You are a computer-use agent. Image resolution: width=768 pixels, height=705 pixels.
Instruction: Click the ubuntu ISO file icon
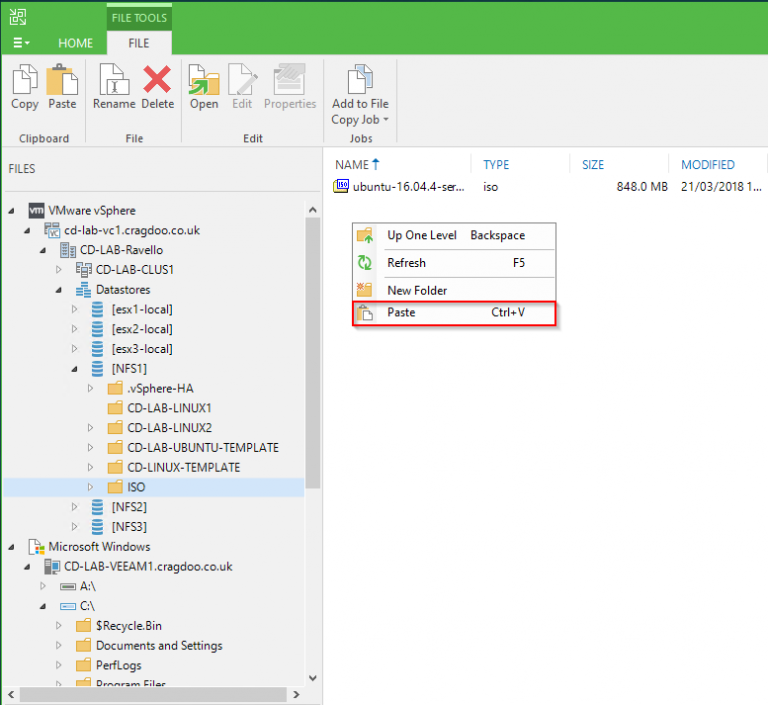342,186
